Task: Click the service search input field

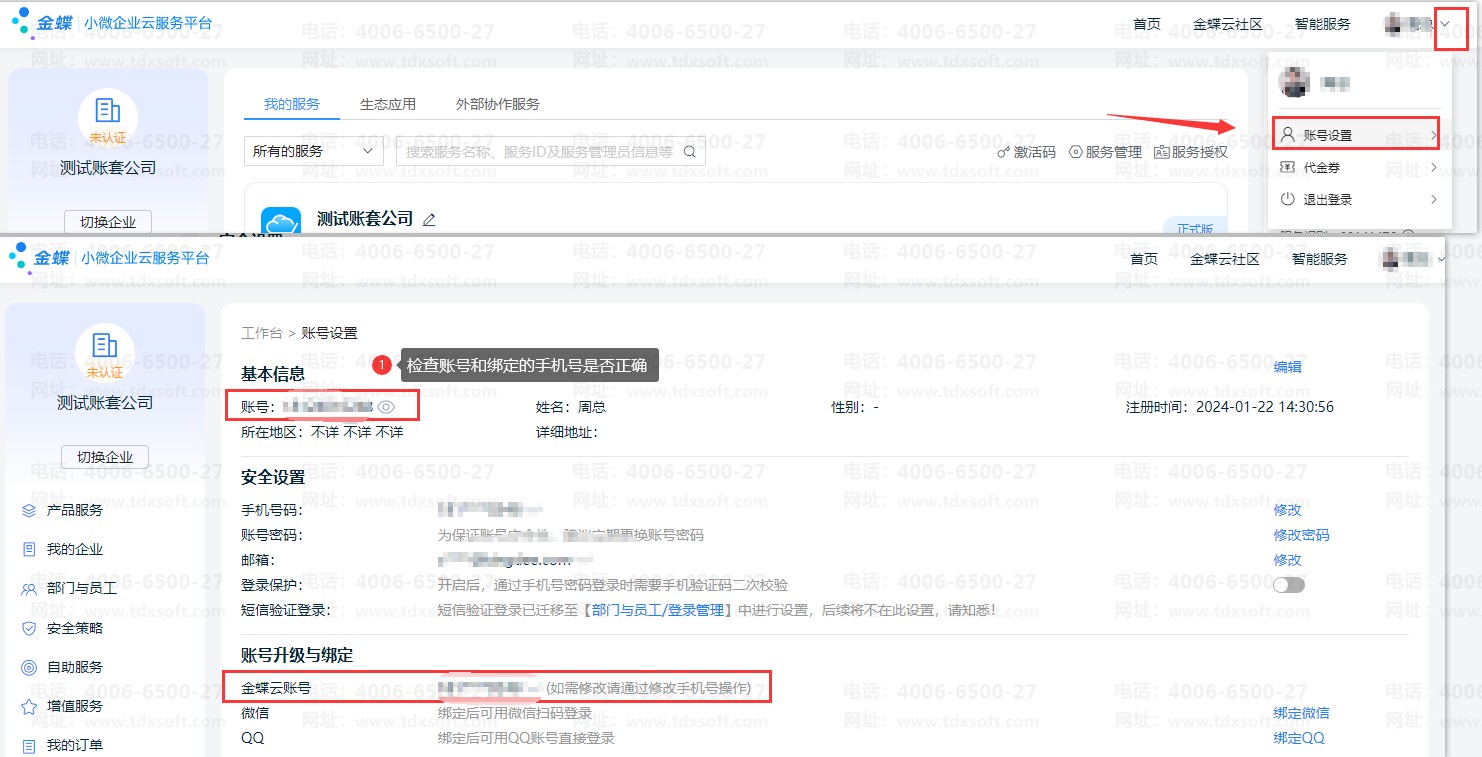Action: point(540,152)
